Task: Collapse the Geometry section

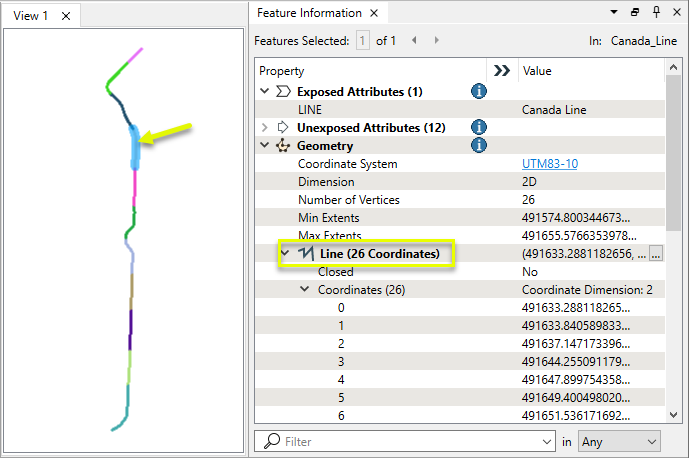Action: 265,145
